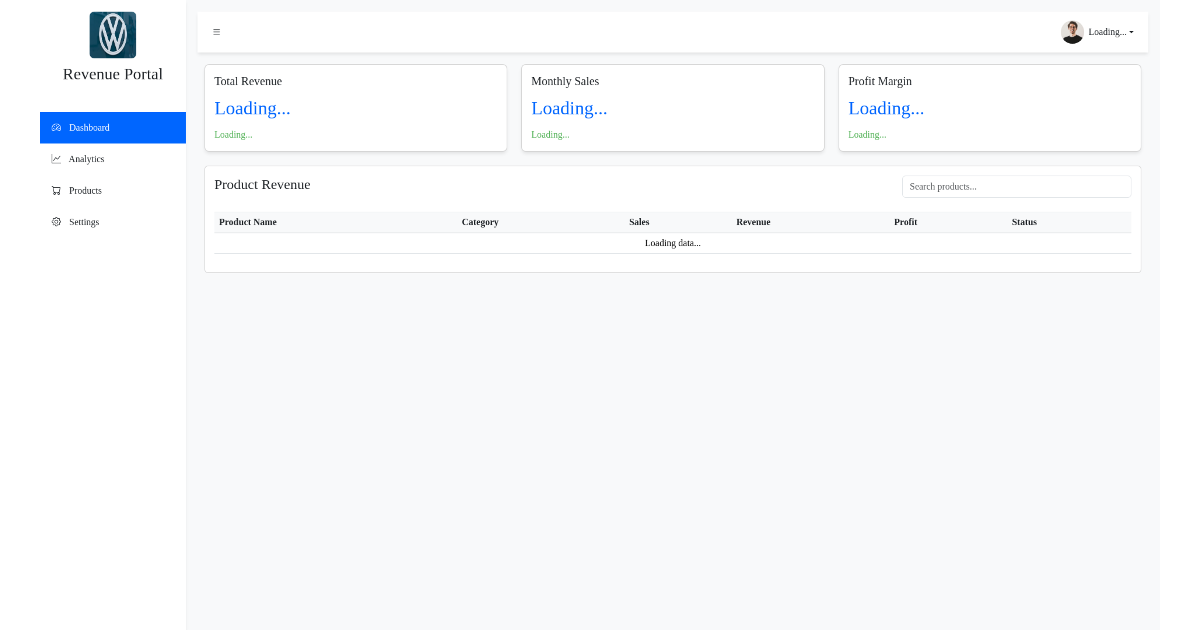Image resolution: width=1200 pixels, height=630 pixels.
Task: Click the Settings gear icon
Action: [x=56, y=221]
